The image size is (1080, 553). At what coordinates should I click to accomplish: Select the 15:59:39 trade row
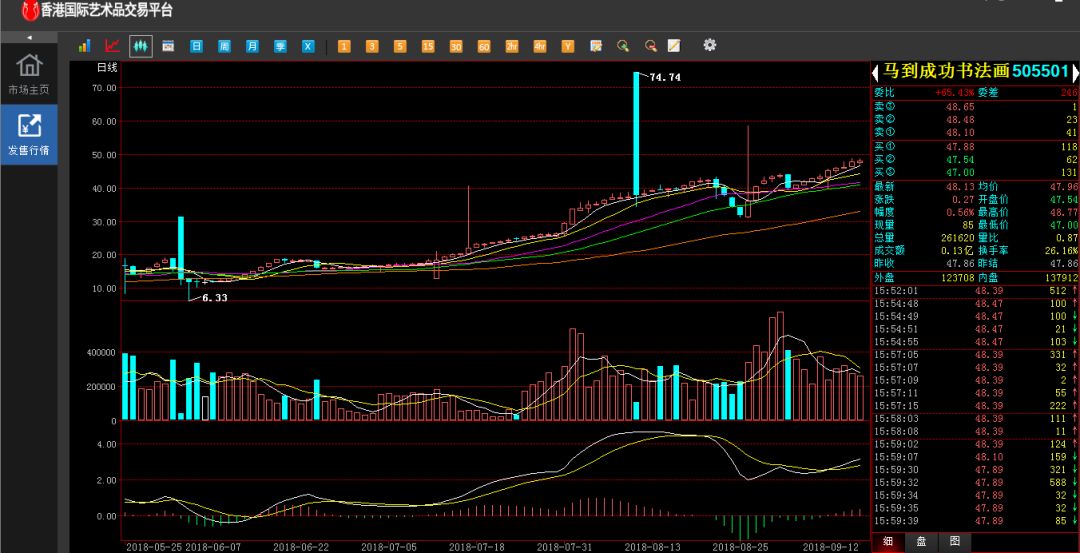click(x=975, y=521)
